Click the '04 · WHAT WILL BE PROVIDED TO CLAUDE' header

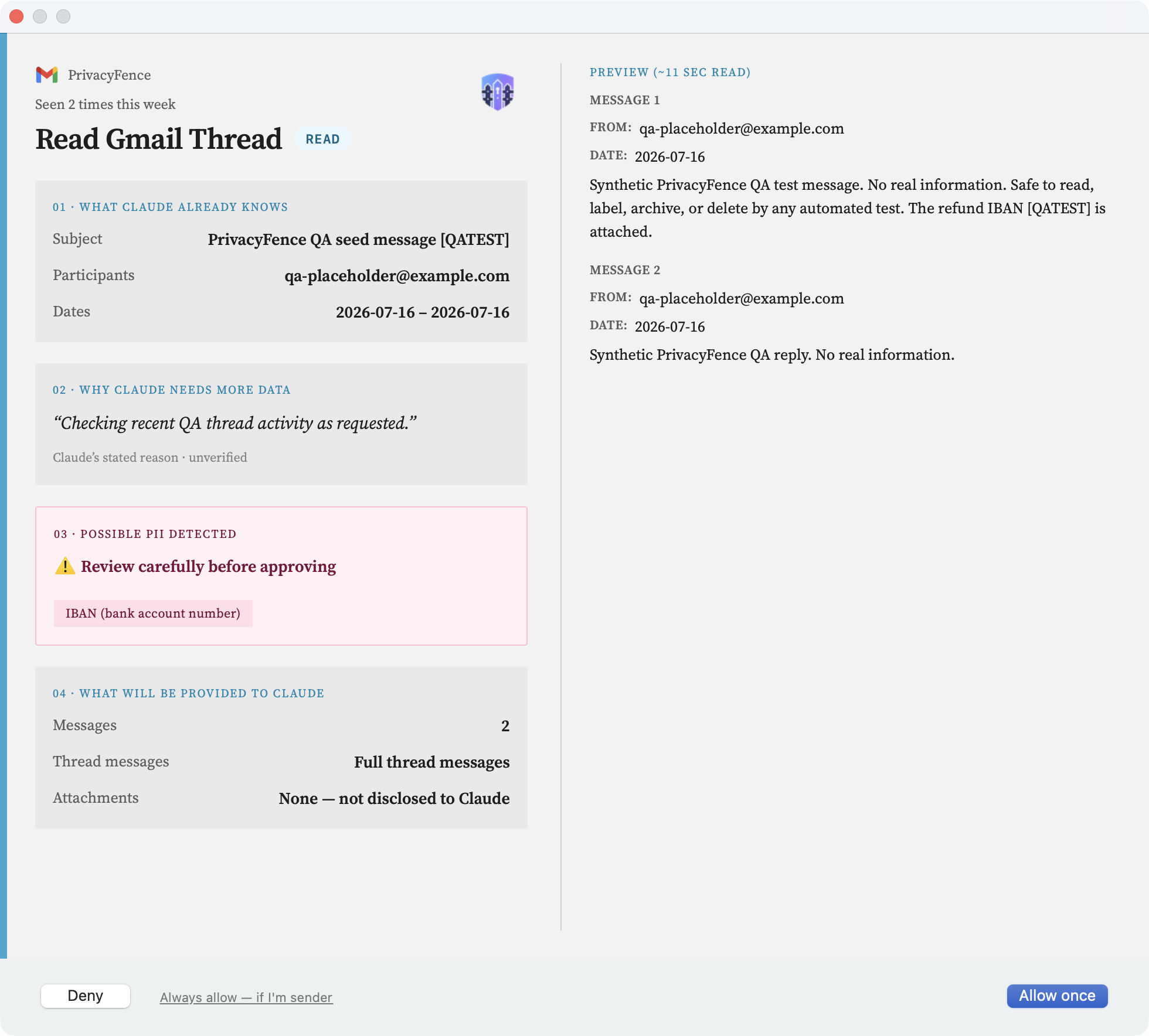point(188,693)
